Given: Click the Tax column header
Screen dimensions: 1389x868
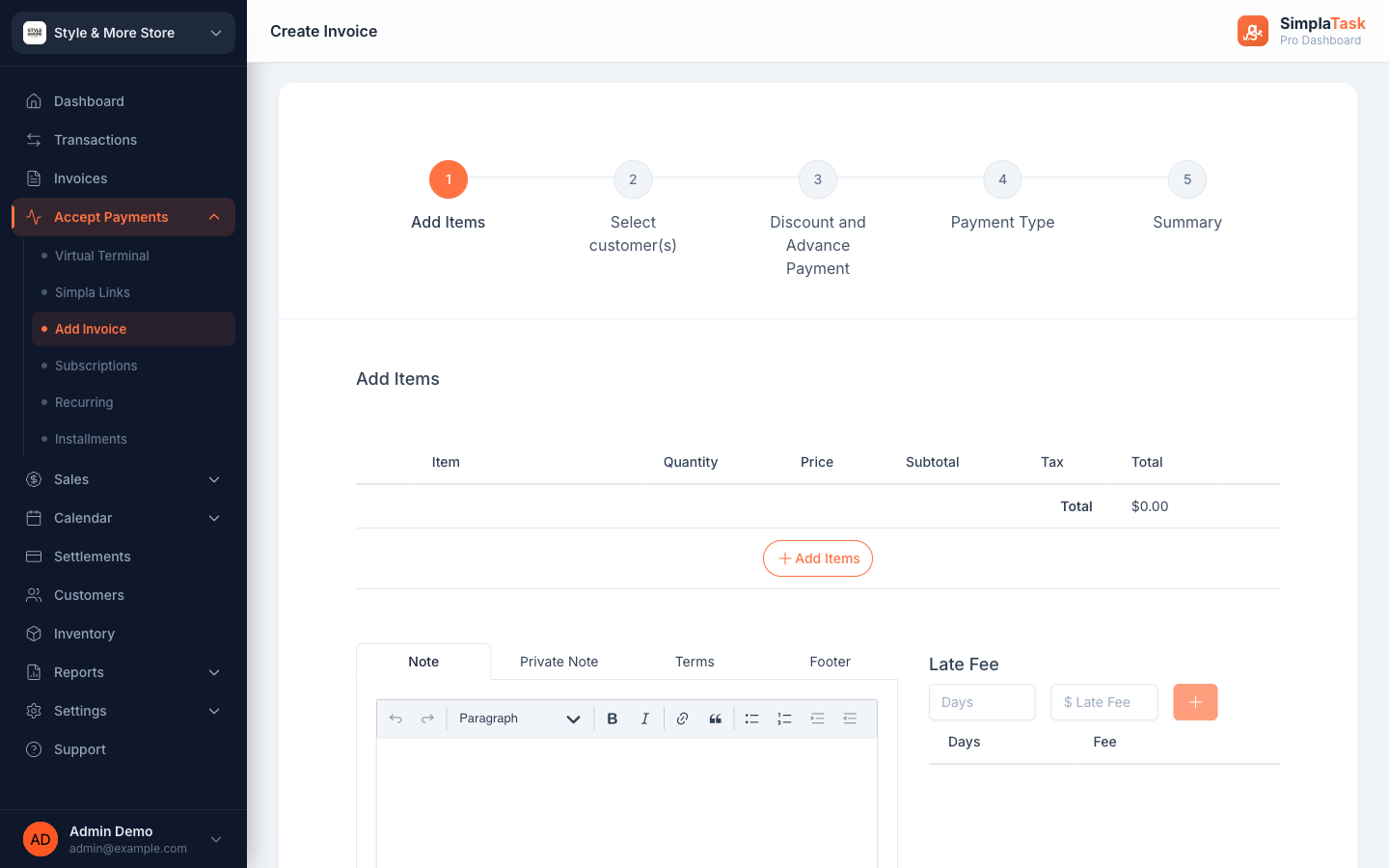Looking at the screenshot, I should [x=1052, y=462].
